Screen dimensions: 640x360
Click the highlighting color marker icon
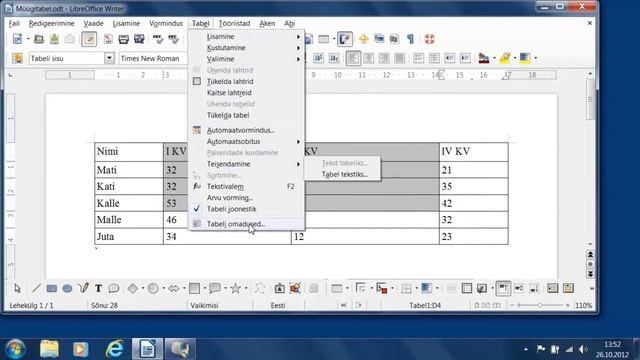[504, 58]
